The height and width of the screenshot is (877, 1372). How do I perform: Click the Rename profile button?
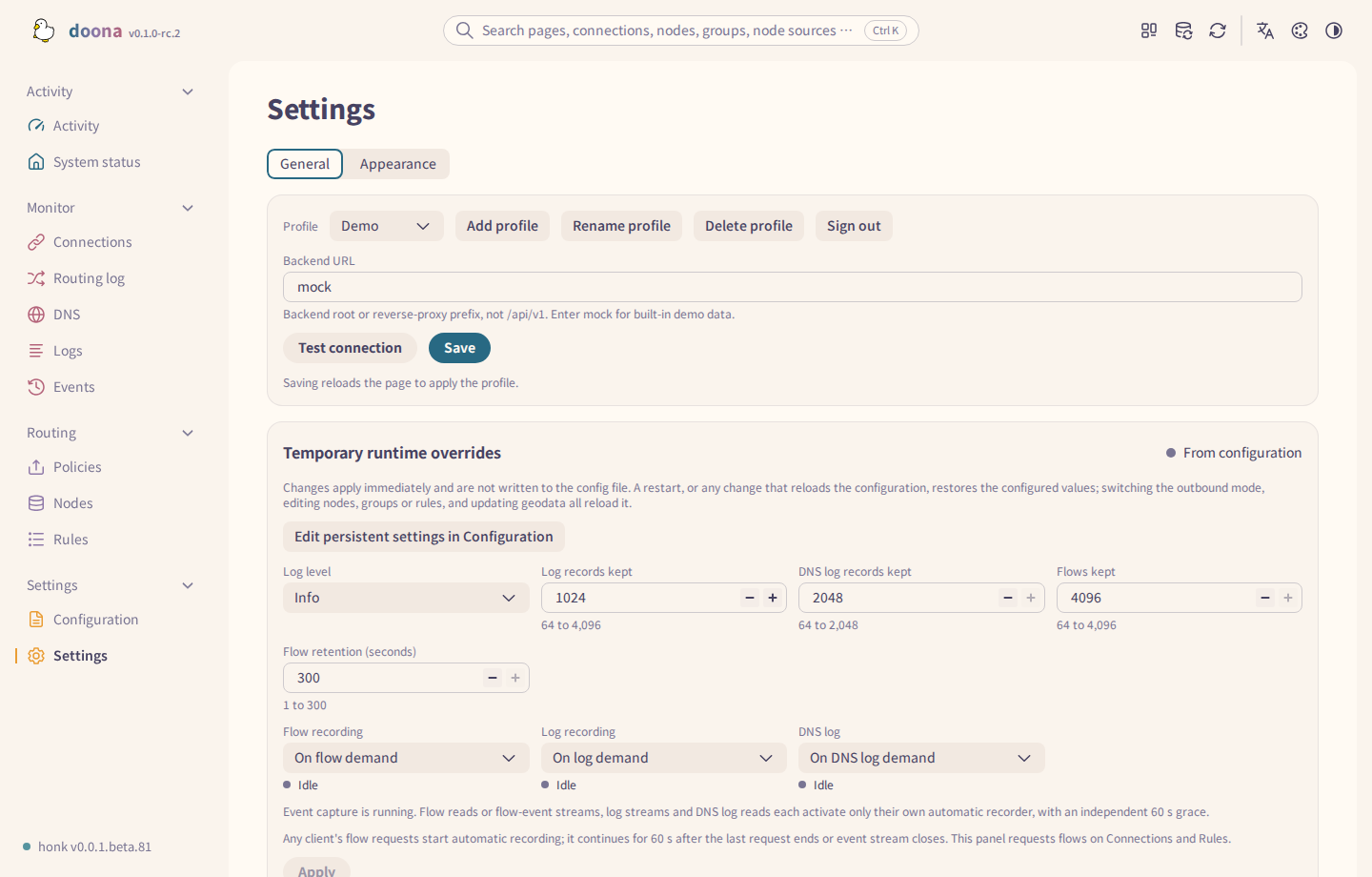[x=621, y=226]
